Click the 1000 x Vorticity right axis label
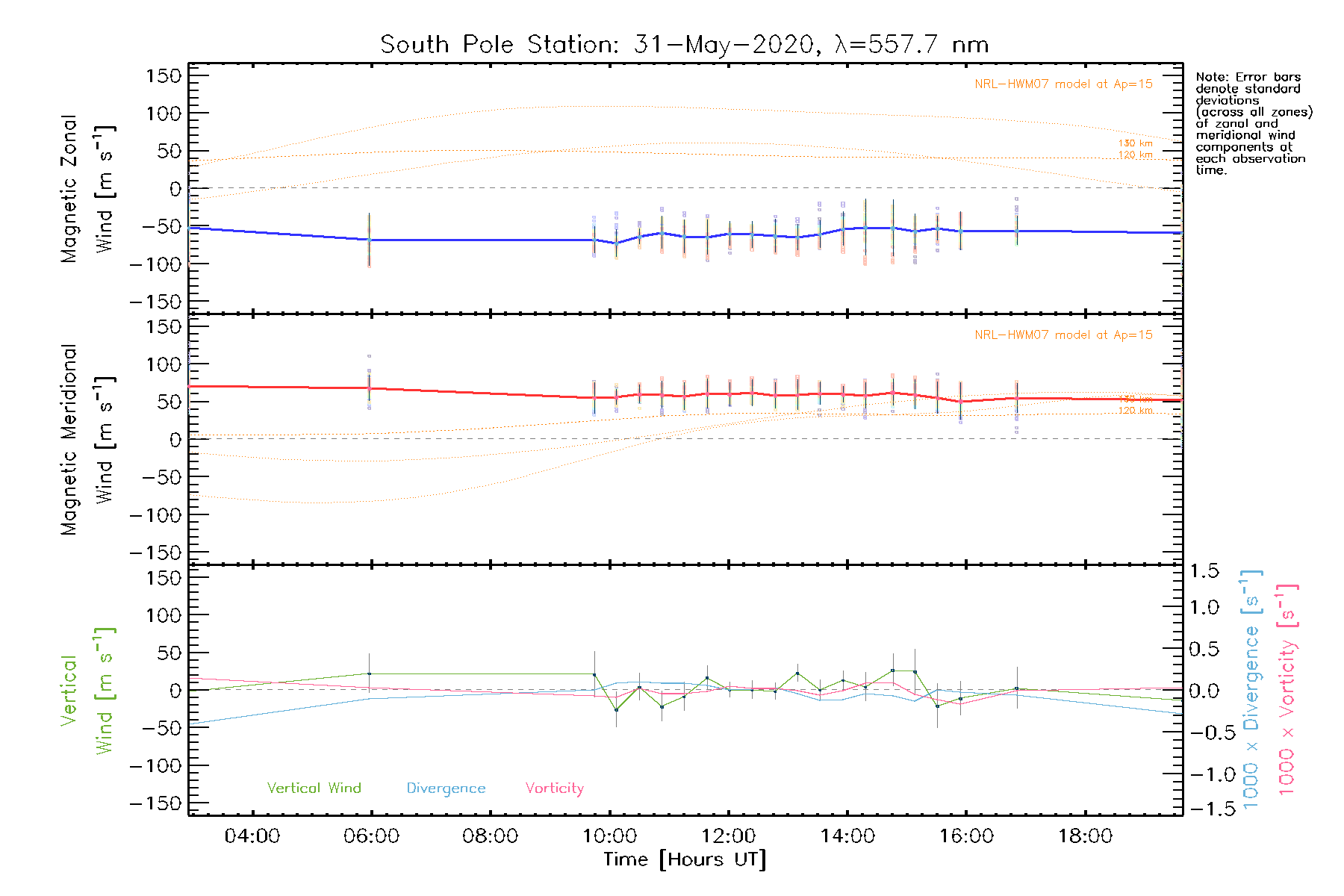The image size is (1344, 896). tap(1287, 690)
